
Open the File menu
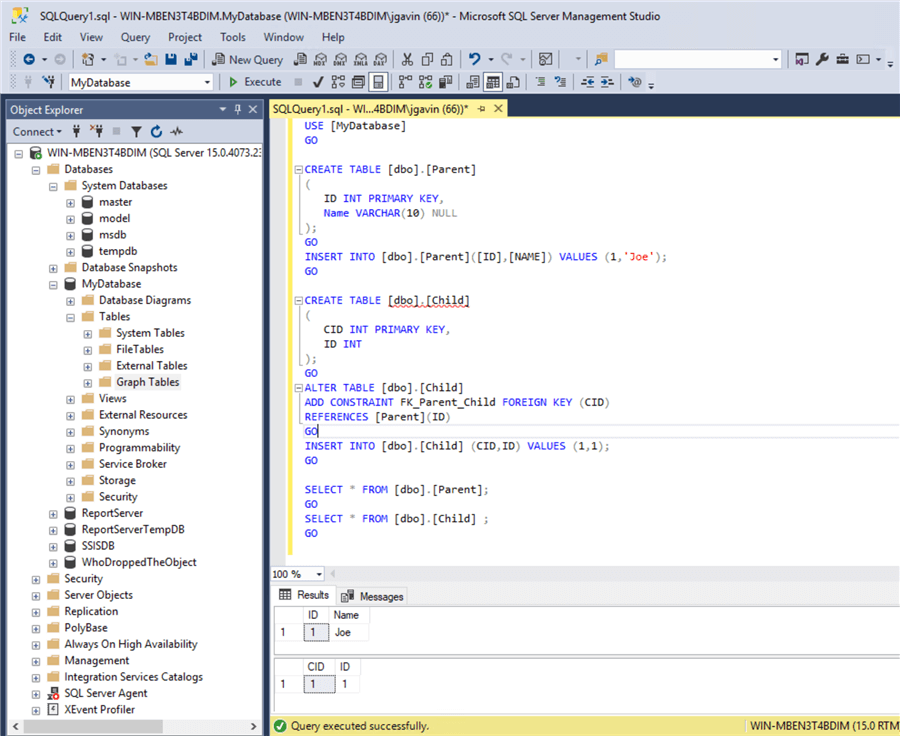point(17,37)
